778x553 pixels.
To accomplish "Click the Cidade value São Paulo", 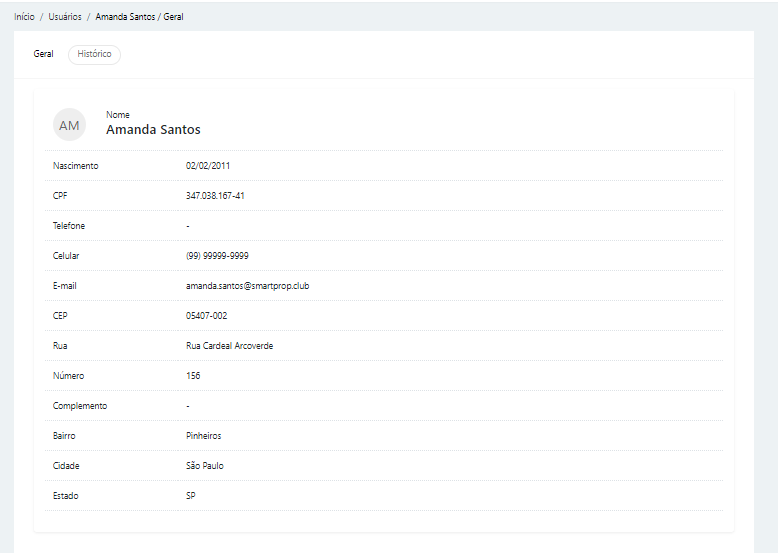I will click(x=205, y=466).
